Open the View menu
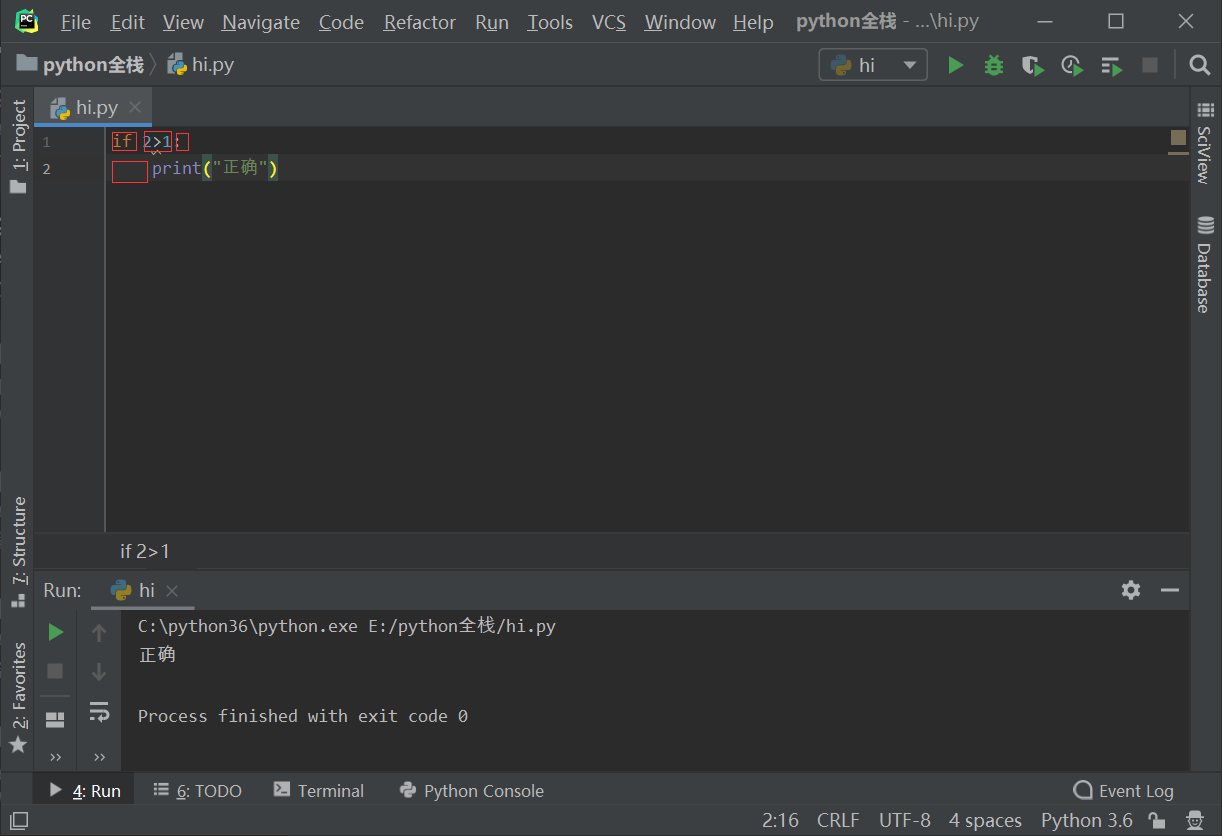 pyautogui.click(x=183, y=22)
